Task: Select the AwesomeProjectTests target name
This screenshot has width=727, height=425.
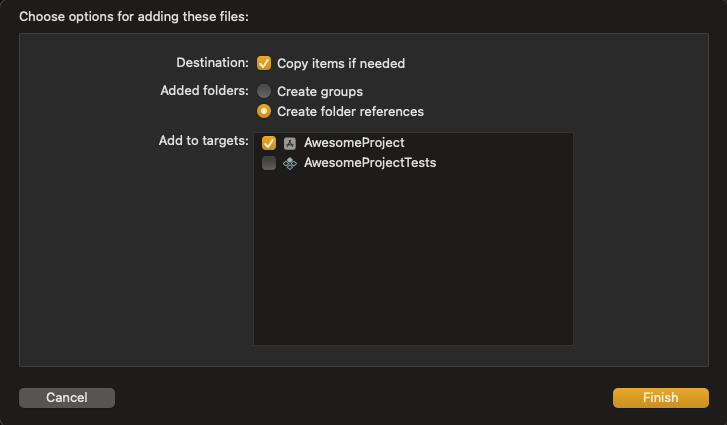Action: pos(370,163)
